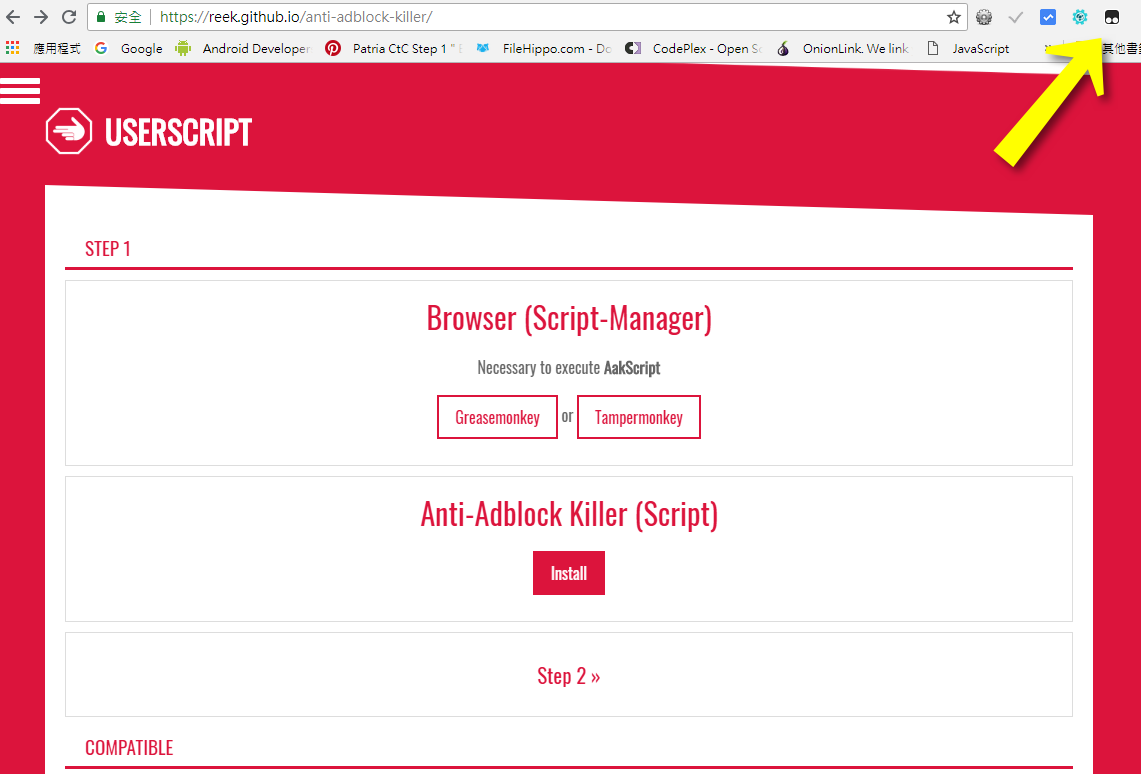Click the OnionLink onion bookmark icon
Viewport: 1141px width, 774px height.
click(x=783, y=48)
